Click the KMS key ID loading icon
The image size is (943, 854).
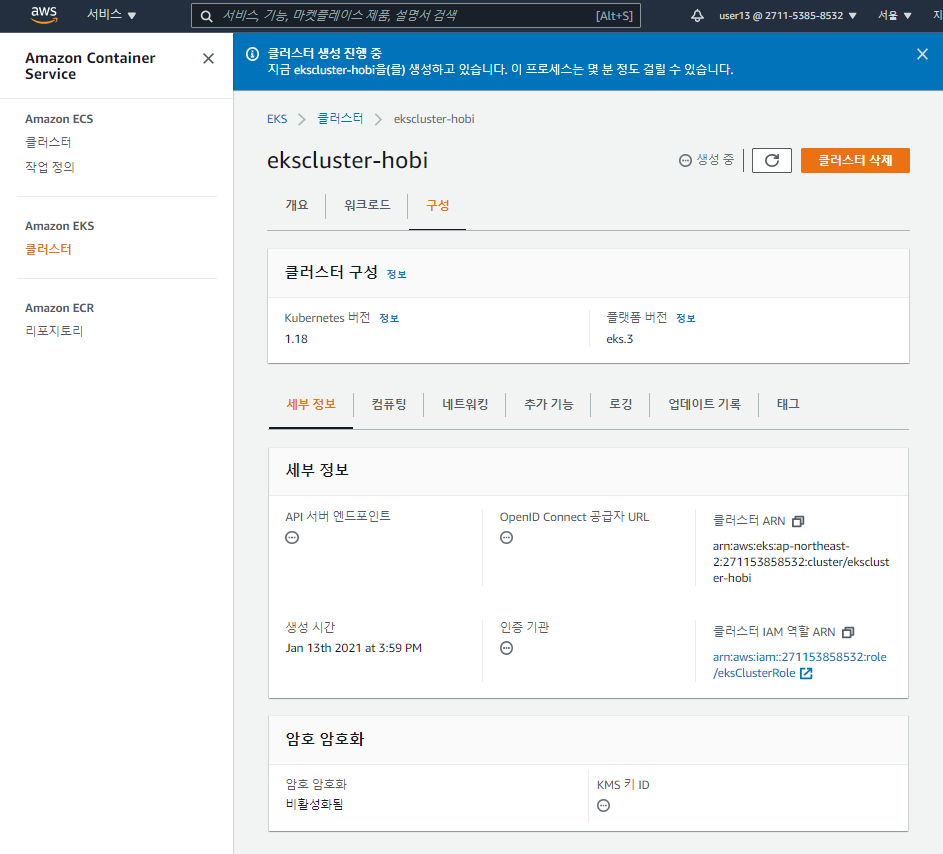tap(603, 805)
